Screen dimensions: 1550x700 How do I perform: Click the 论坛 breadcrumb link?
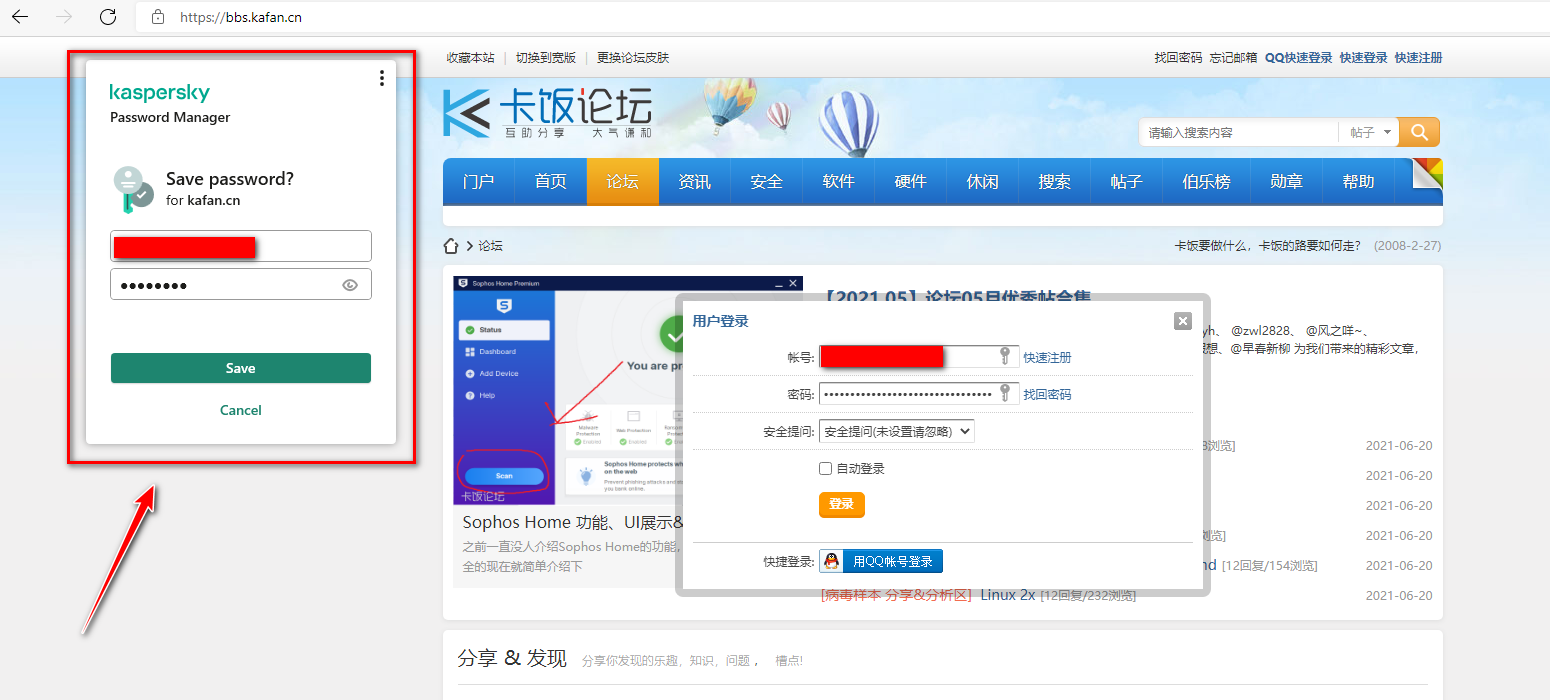coord(490,246)
